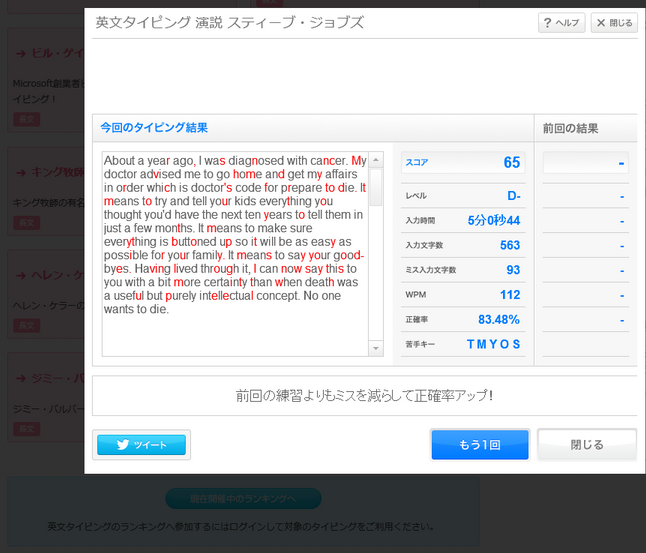646x553 pixels.
Task: Click the character count 563
Action: (x=510, y=245)
